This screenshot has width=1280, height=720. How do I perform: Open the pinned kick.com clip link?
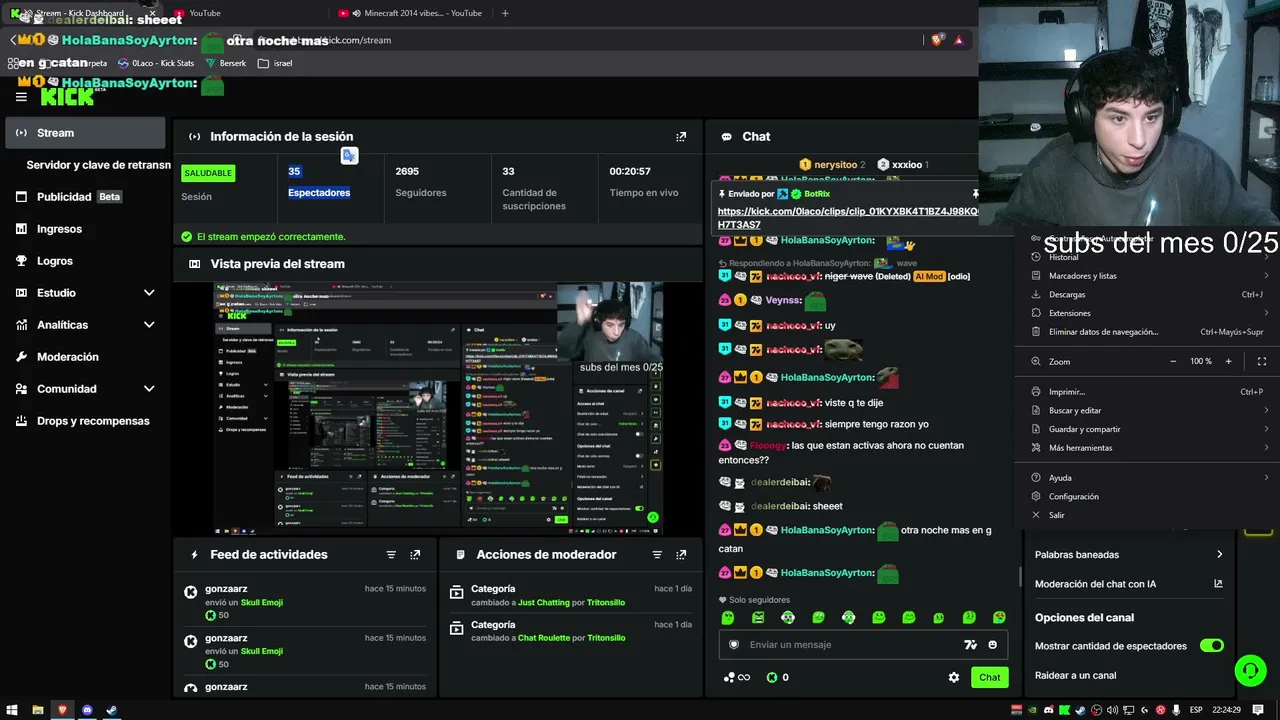[848, 218]
